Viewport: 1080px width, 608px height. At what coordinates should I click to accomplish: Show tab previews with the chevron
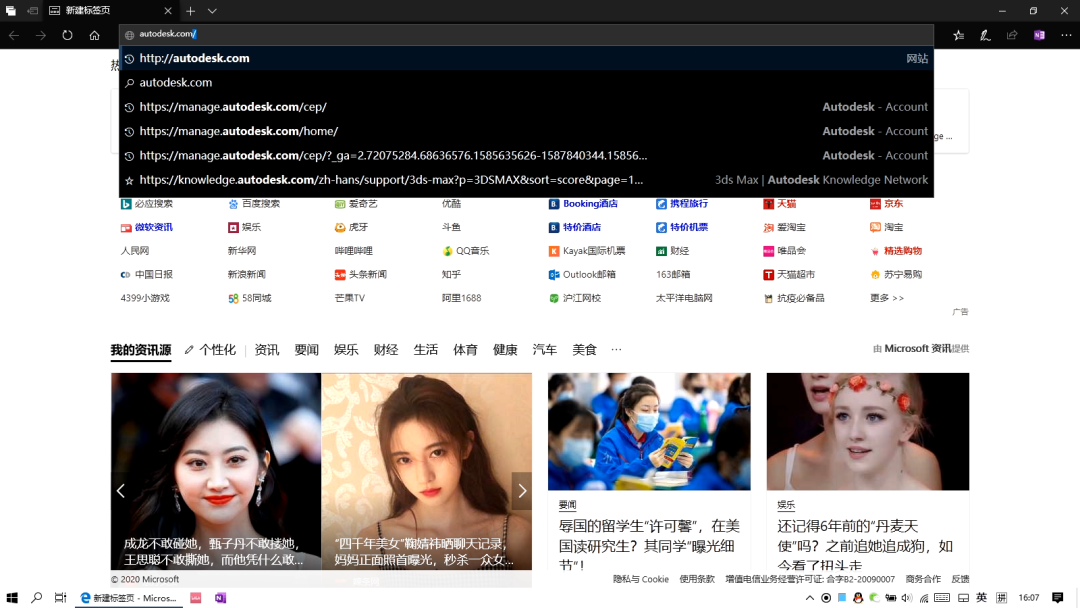212,11
